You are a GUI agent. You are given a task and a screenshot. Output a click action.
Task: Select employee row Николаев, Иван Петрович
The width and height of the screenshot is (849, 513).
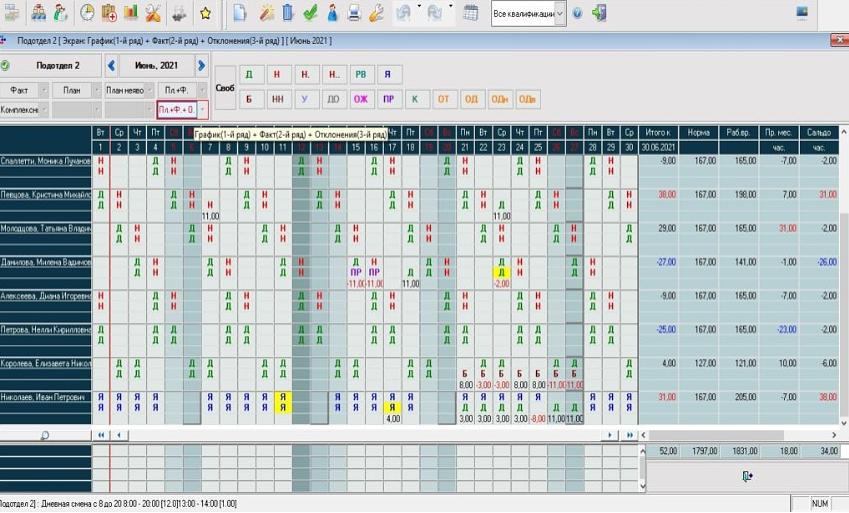pos(45,397)
